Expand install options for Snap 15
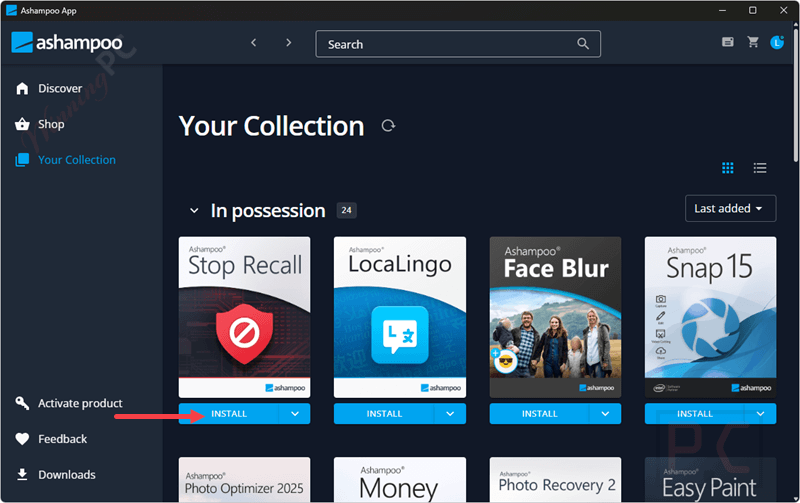 (760, 414)
